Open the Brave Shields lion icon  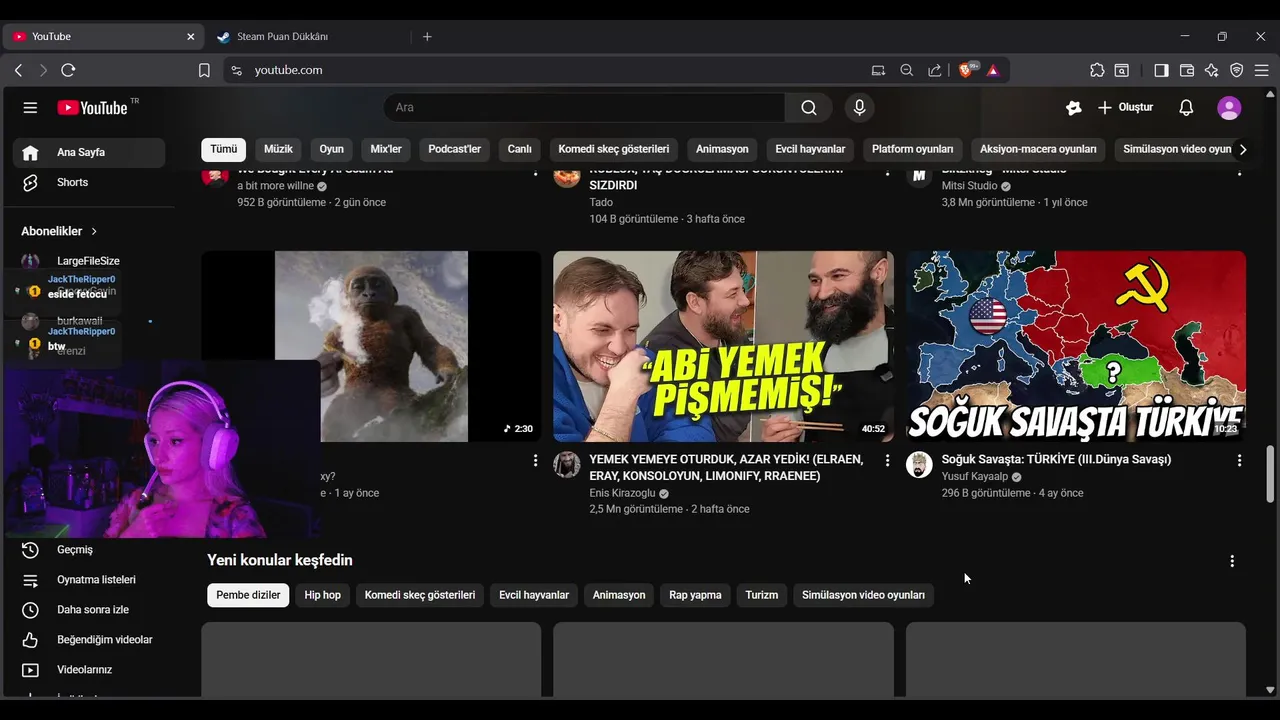968,70
